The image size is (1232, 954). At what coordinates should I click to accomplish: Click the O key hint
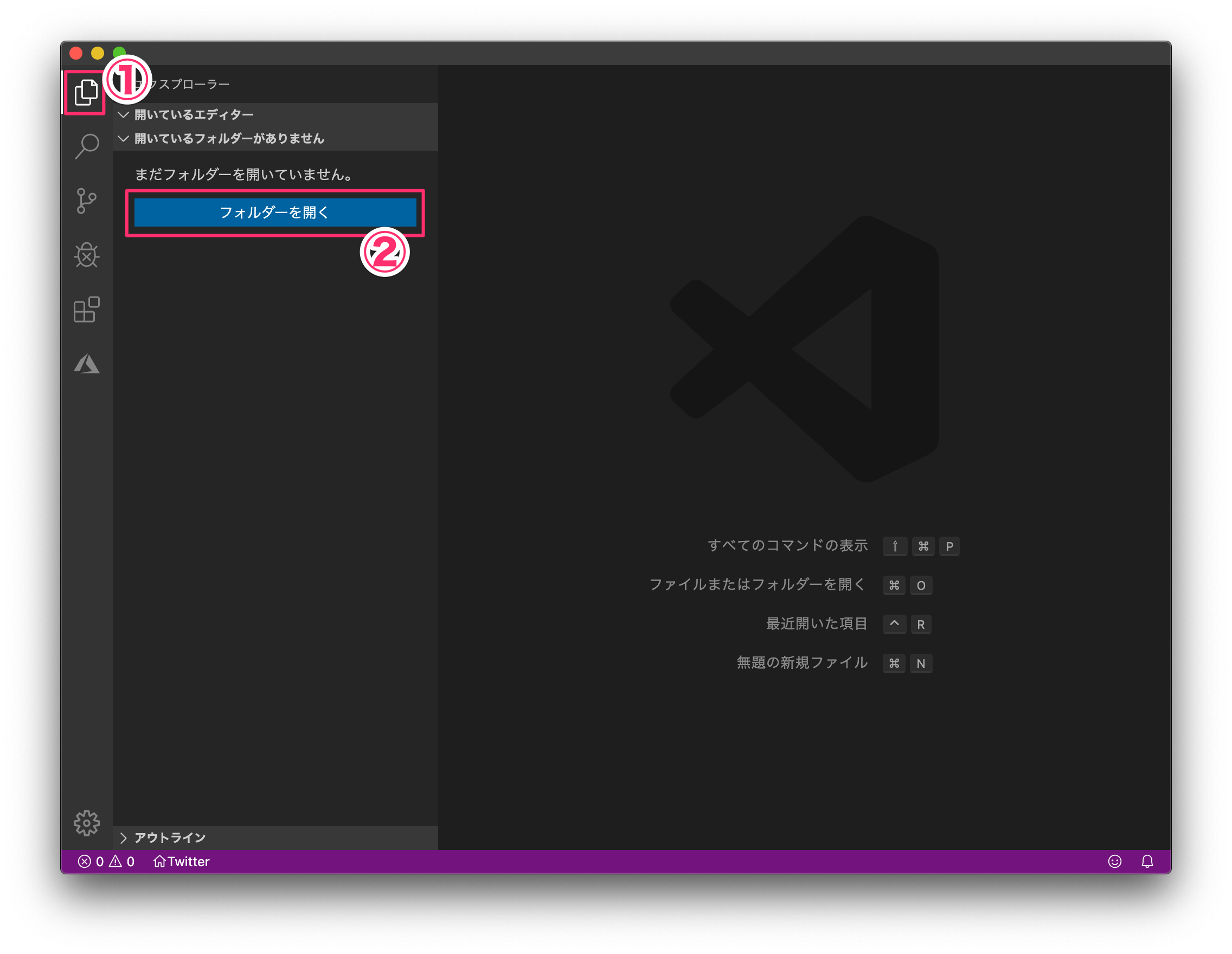[x=921, y=585]
